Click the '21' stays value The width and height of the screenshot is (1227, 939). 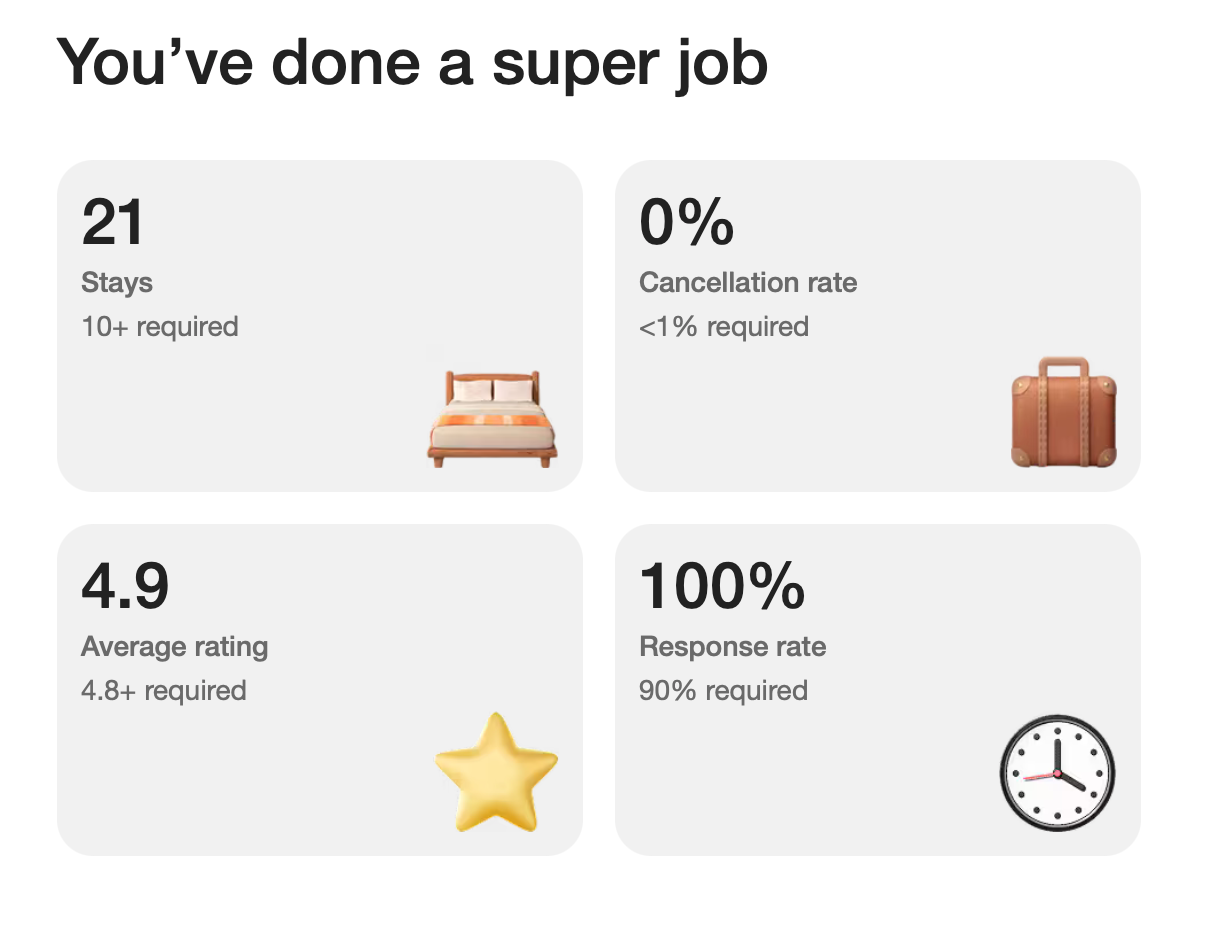(113, 221)
